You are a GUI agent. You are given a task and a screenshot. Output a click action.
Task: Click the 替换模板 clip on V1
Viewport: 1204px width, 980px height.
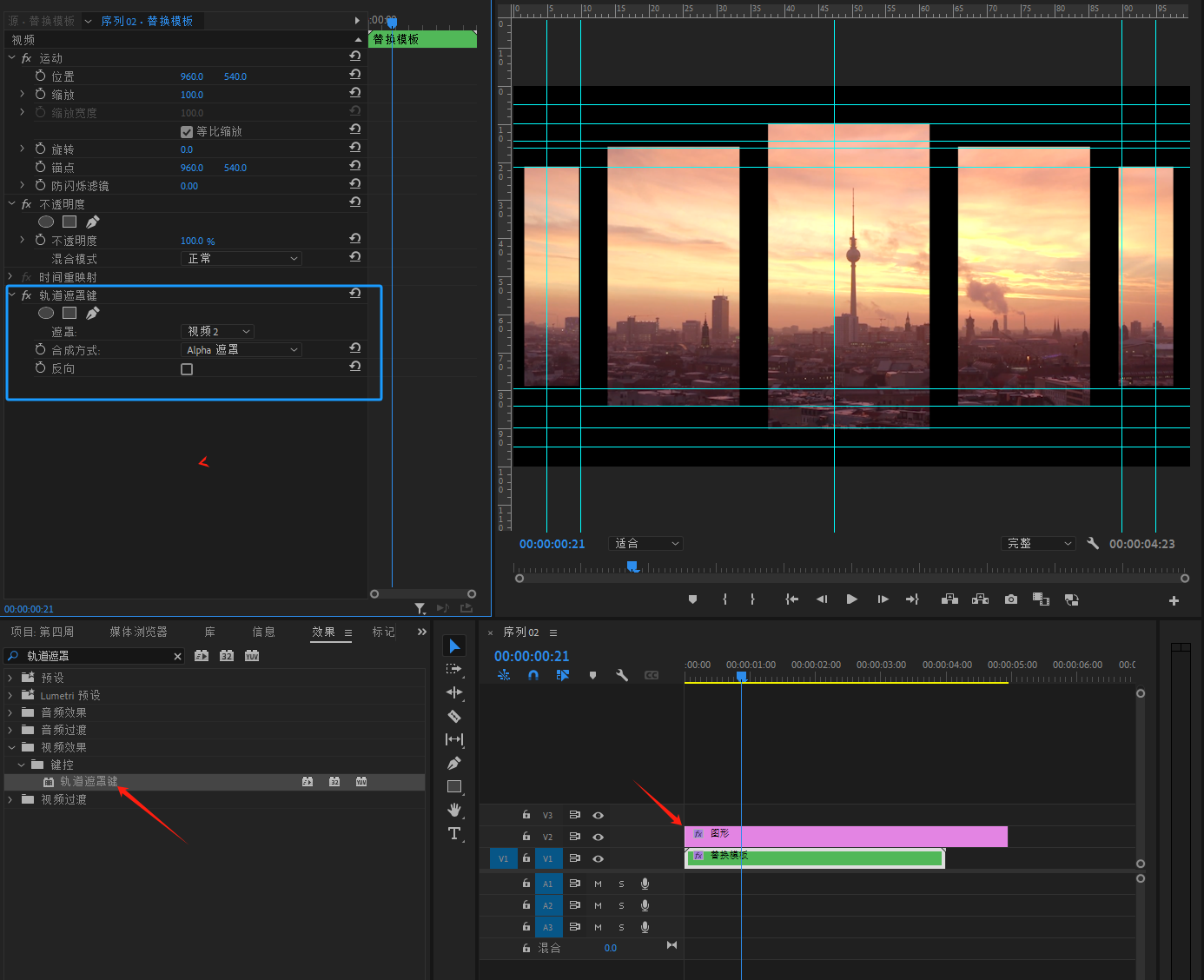tap(815, 857)
